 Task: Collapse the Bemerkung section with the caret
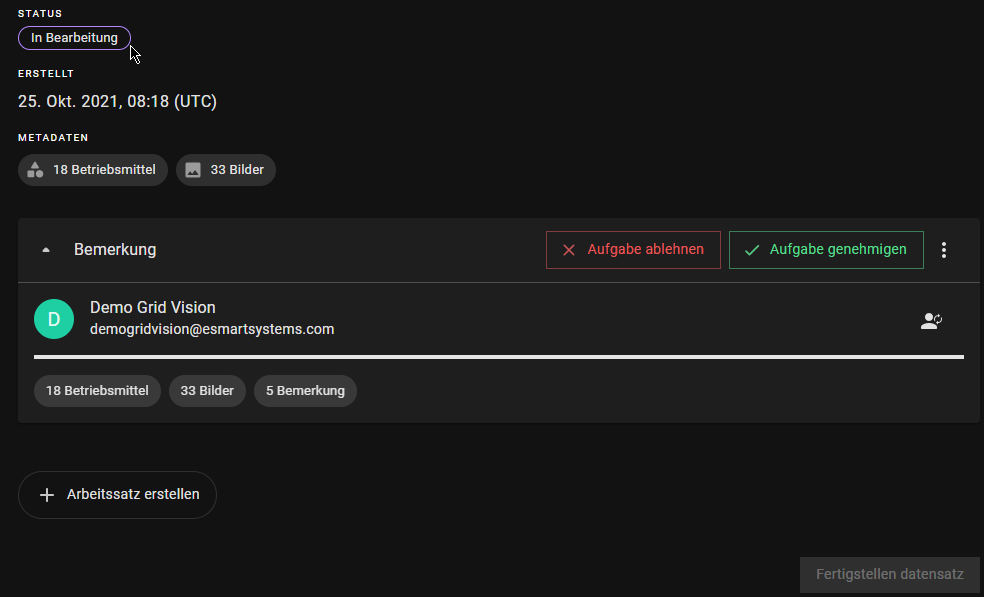46,250
